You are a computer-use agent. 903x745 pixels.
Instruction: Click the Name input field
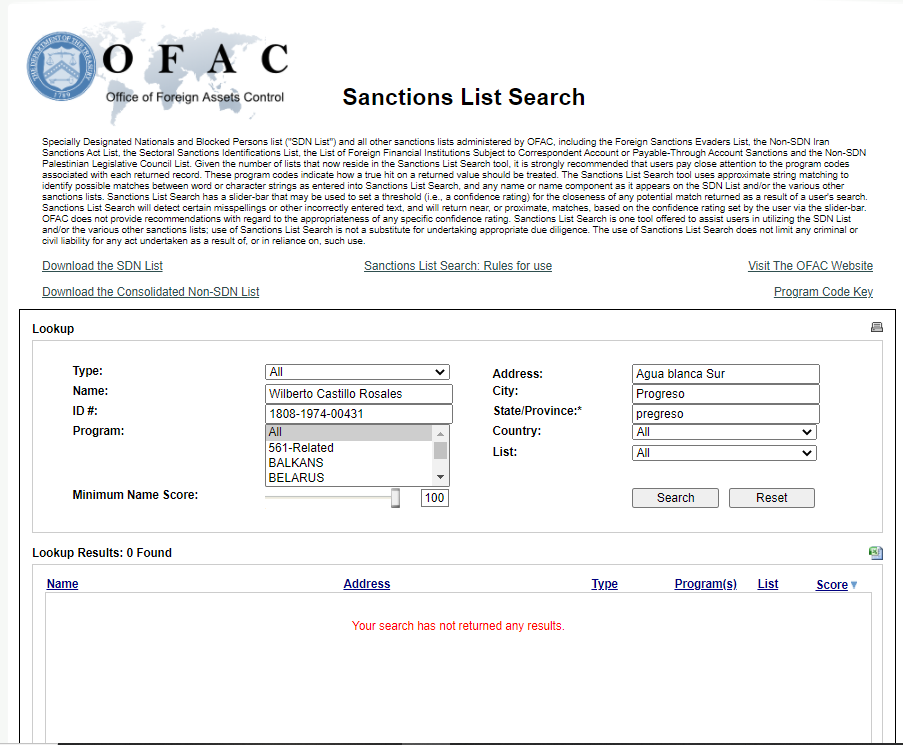click(359, 394)
